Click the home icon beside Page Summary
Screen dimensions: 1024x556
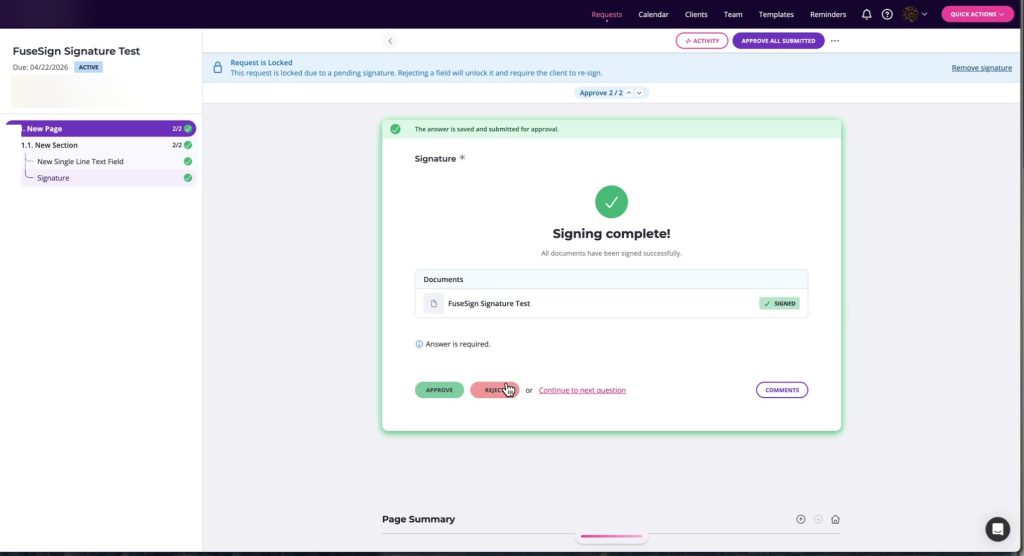pos(835,519)
